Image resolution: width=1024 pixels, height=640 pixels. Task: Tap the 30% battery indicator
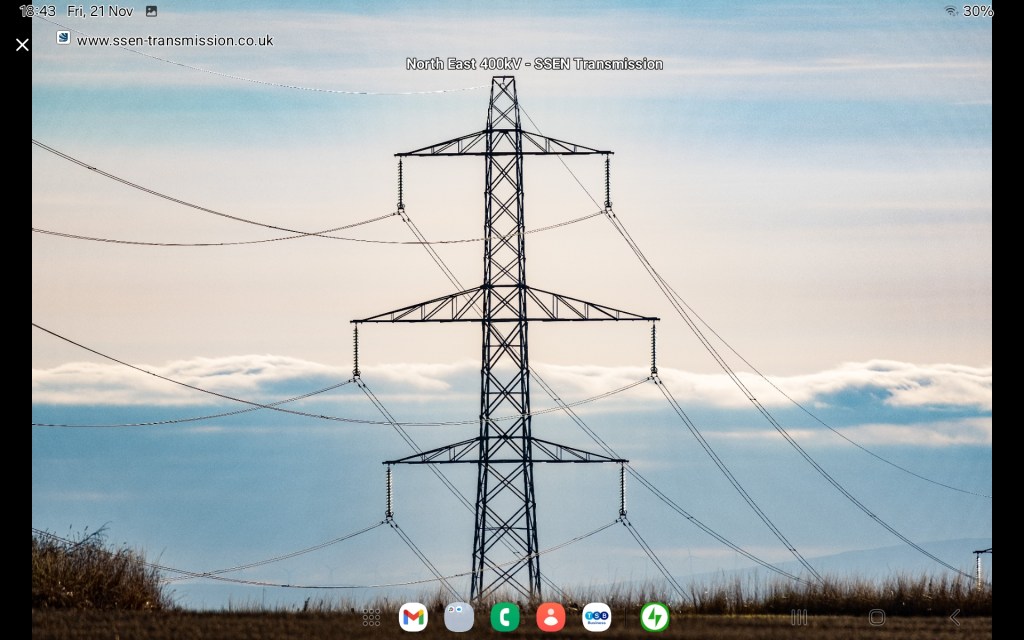(x=978, y=11)
